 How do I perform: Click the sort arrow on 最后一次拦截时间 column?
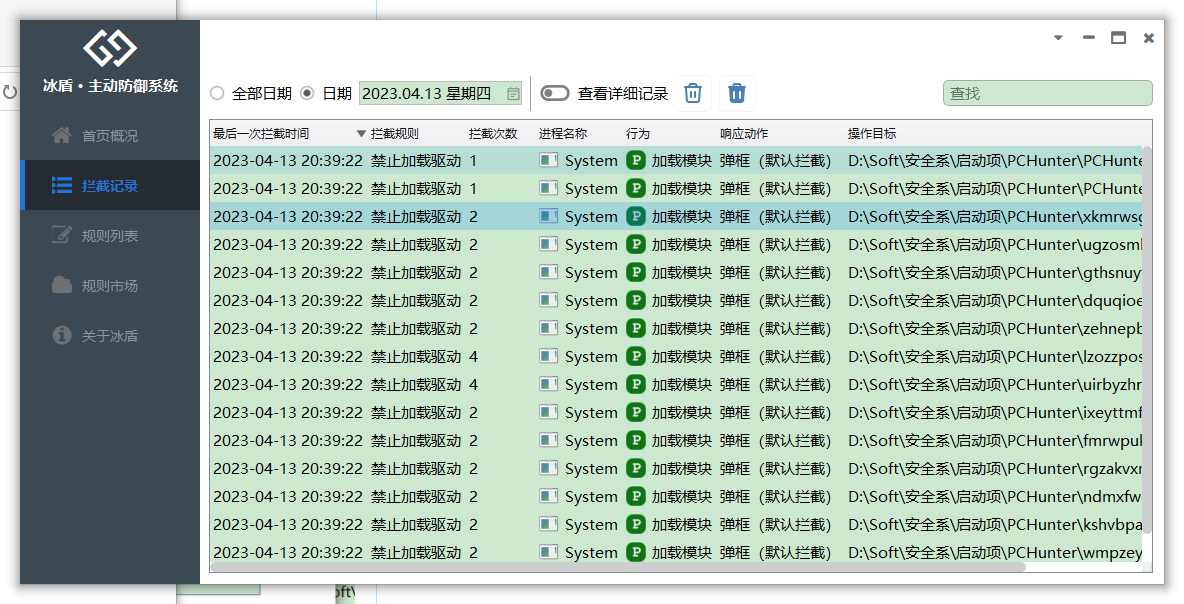361,132
